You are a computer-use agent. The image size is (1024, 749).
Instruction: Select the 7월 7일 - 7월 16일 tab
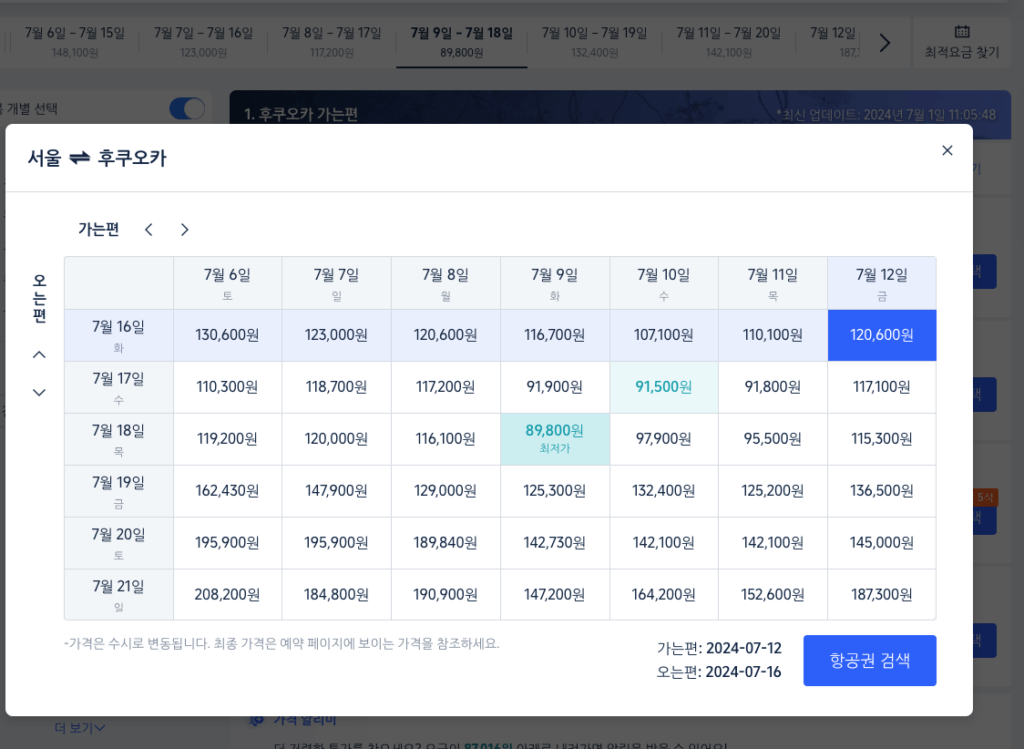[203, 42]
